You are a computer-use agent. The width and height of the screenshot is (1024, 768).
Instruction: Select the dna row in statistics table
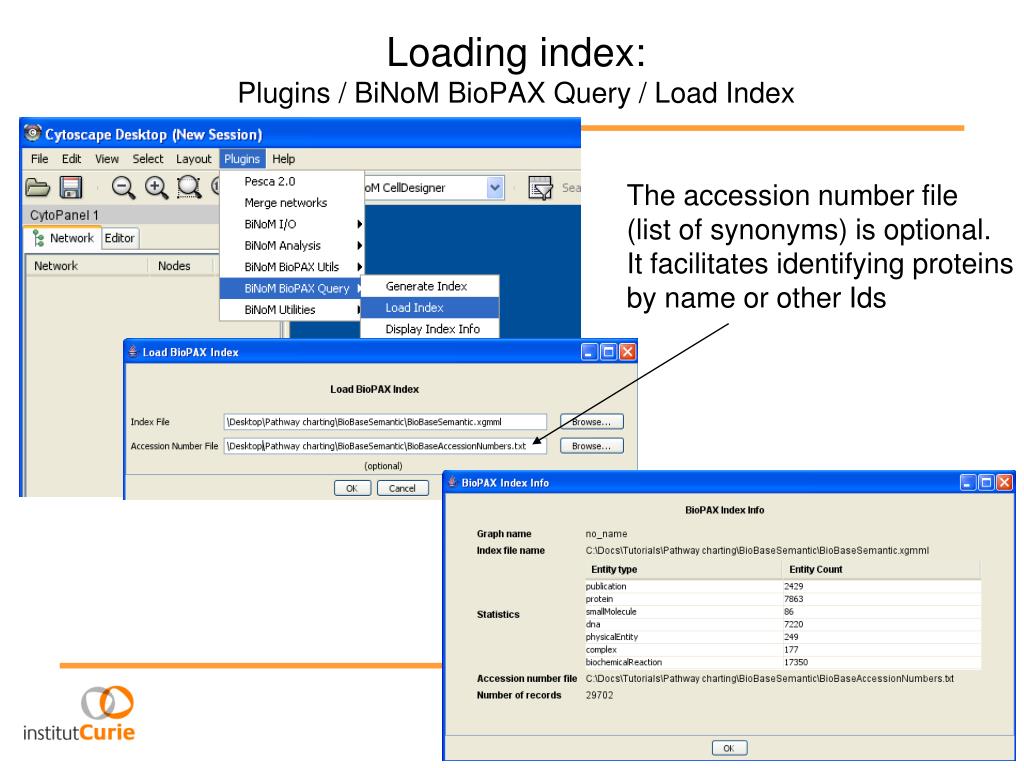[783, 624]
